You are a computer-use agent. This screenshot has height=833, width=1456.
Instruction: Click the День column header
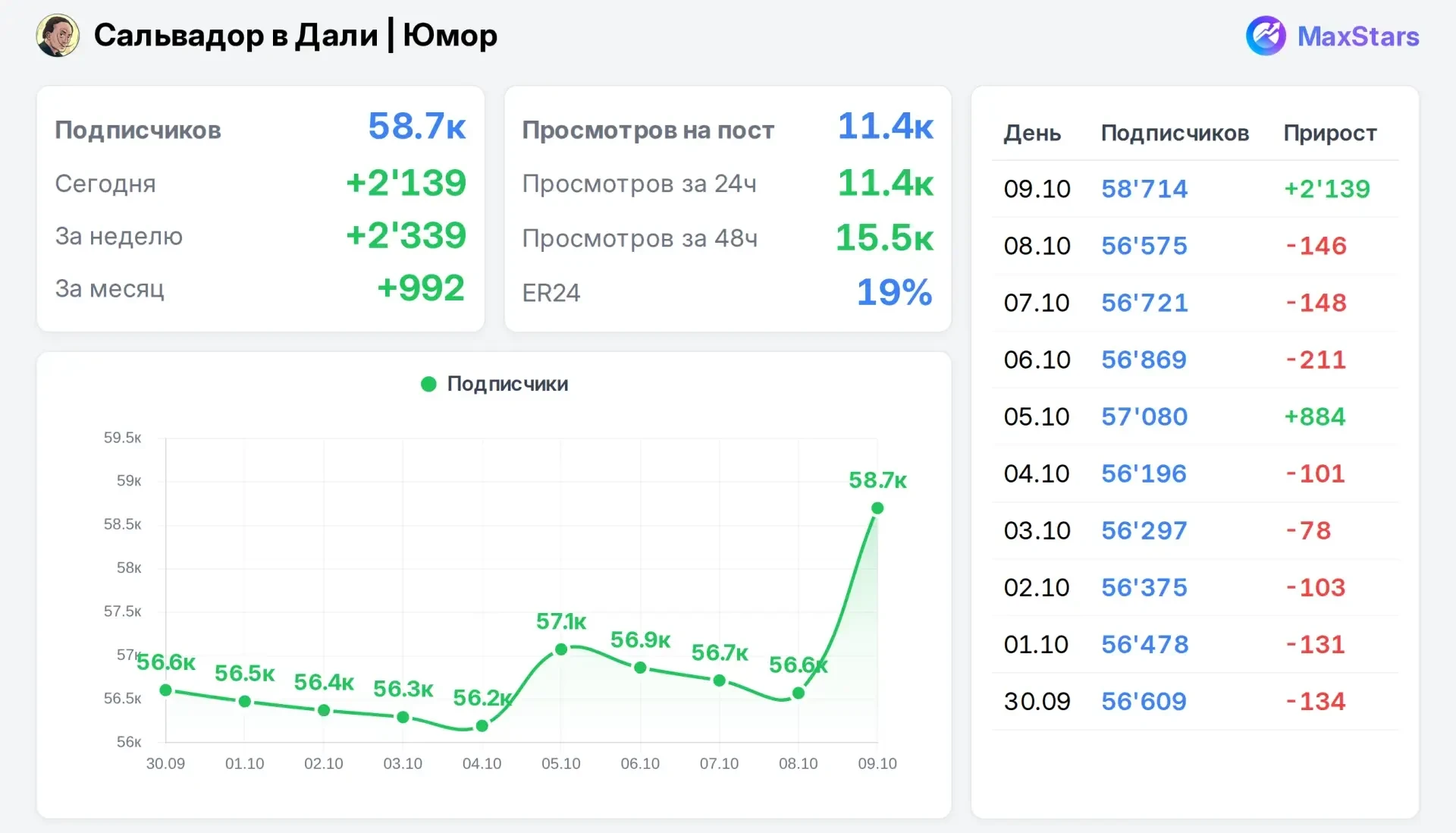point(1032,134)
